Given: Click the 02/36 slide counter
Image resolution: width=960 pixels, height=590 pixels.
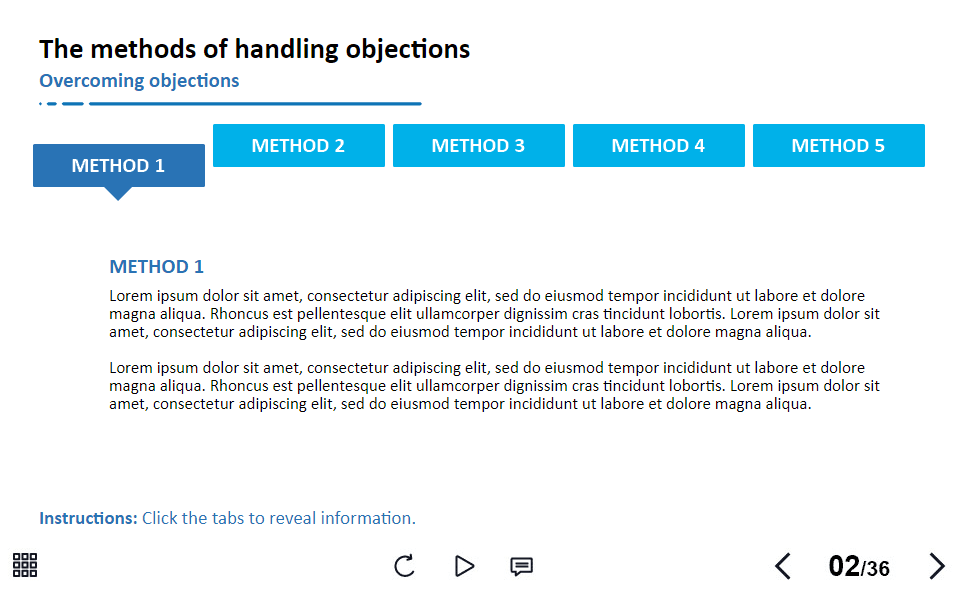Looking at the screenshot, I should pos(859,566).
